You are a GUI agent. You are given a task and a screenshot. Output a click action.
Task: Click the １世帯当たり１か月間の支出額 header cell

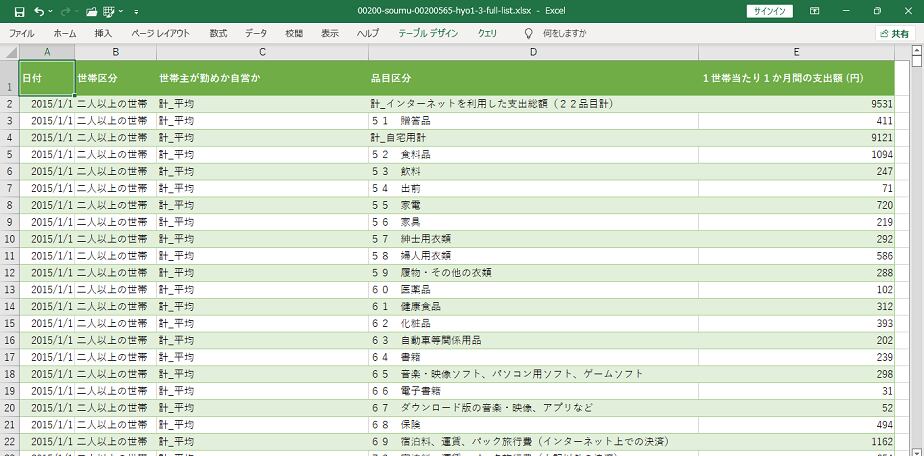(796, 78)
